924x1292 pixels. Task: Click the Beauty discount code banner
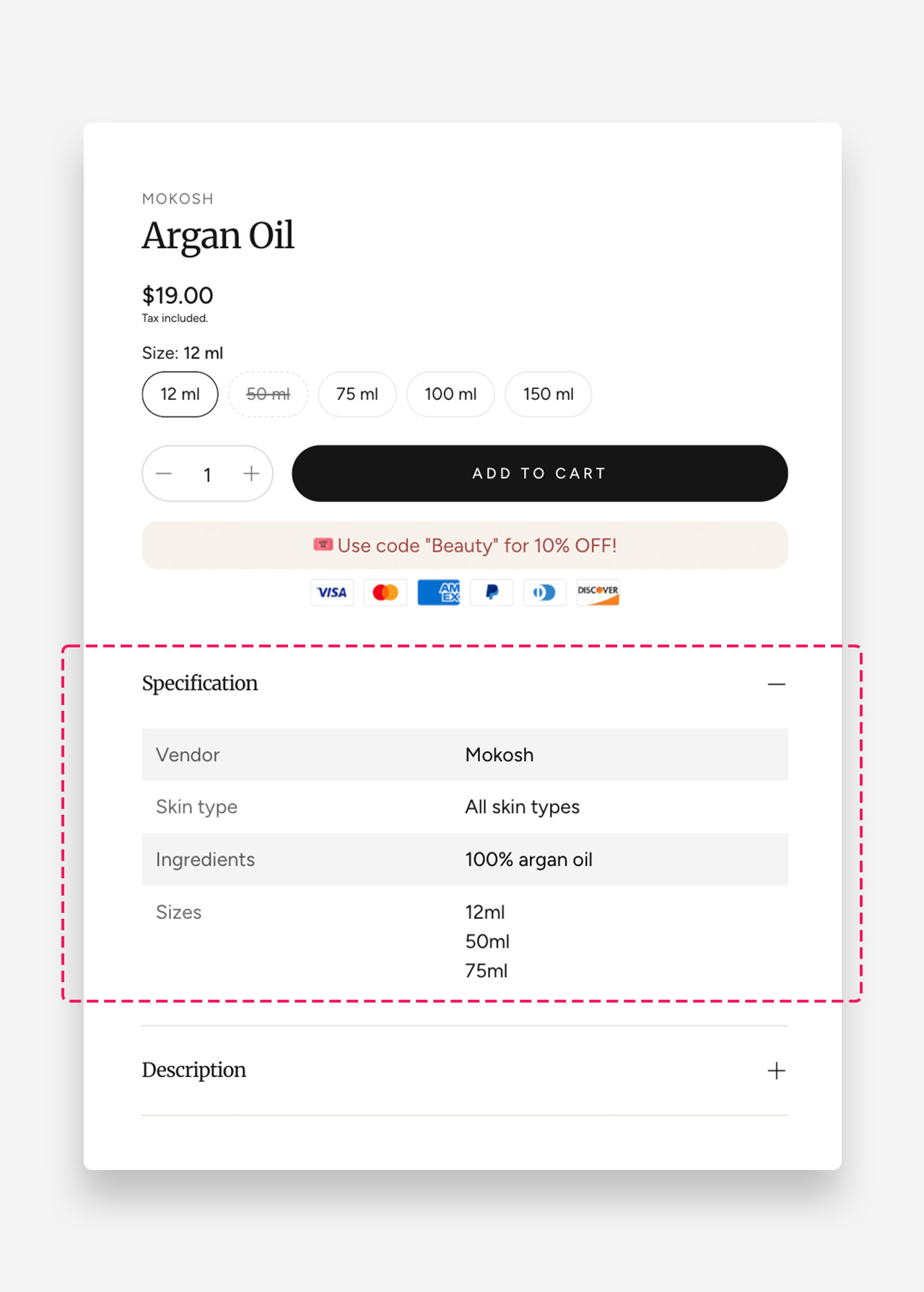coord(465,545)
